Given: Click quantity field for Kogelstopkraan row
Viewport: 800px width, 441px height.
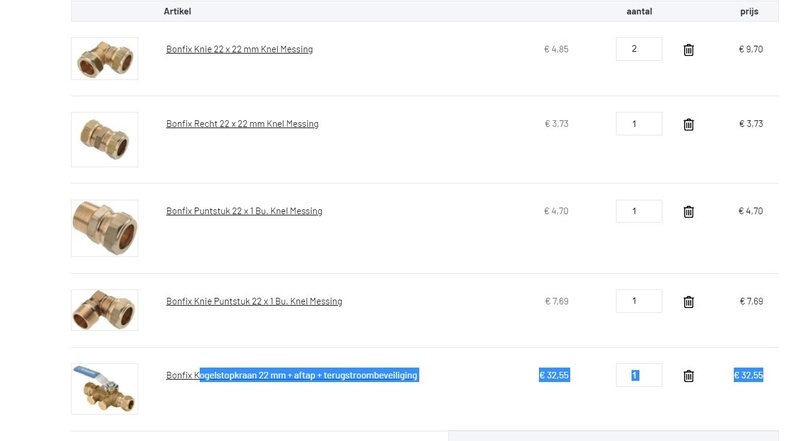Looking at the screenshot, I should click(638, 375).
